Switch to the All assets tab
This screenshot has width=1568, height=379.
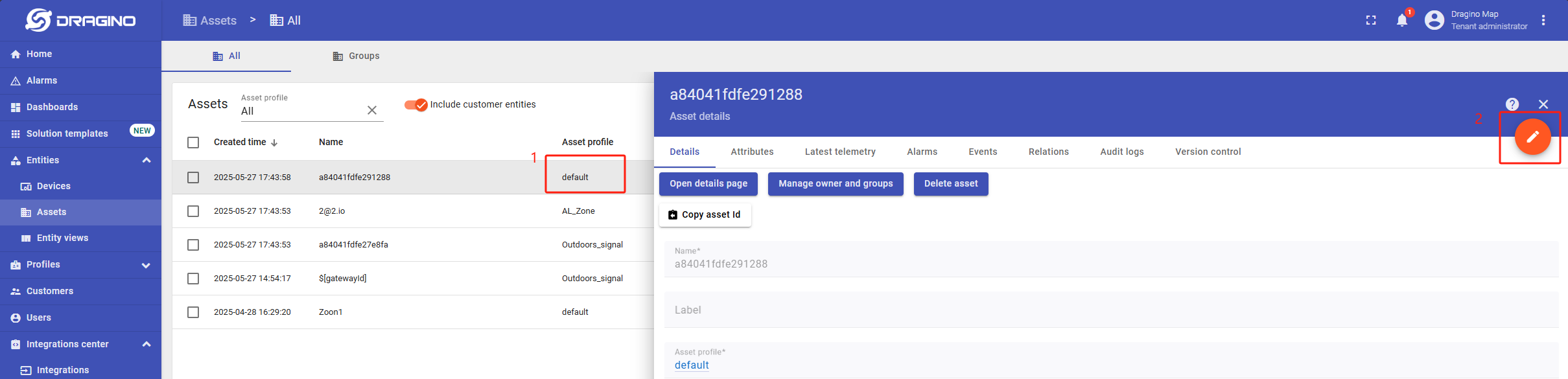[x=226, y=56]
